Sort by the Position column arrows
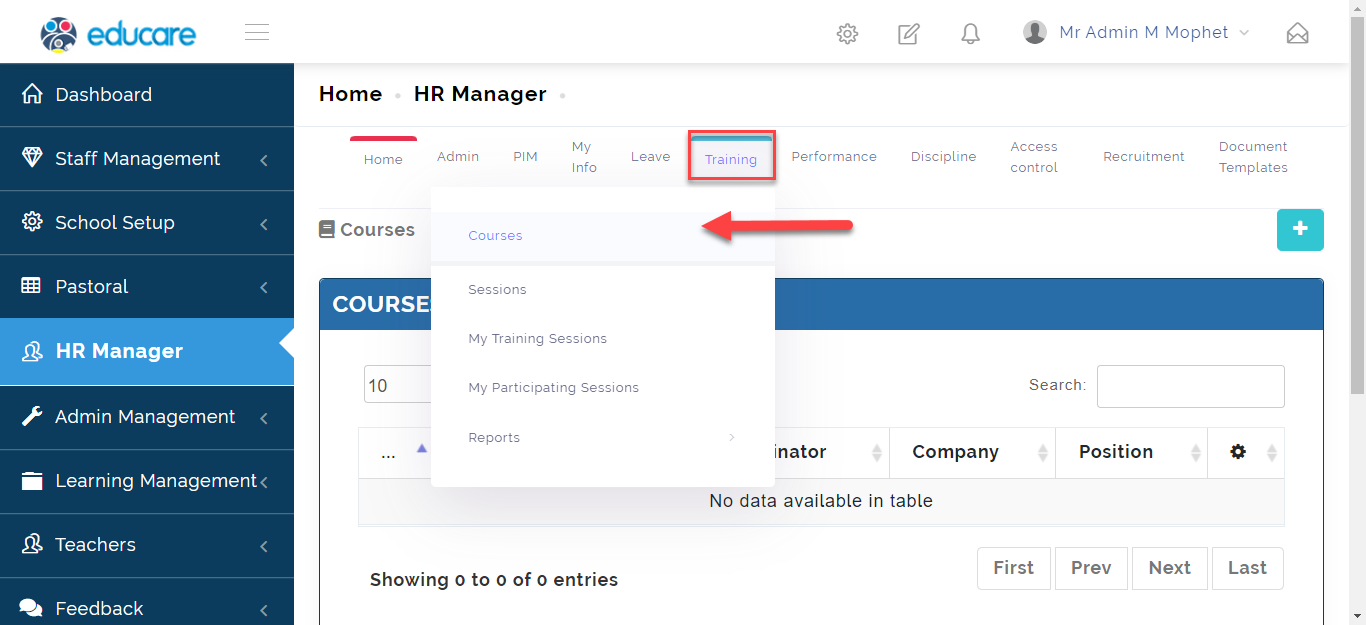Image resolution: width=1366 pixels, height=625 pixels. click(x=1196, y=453)
